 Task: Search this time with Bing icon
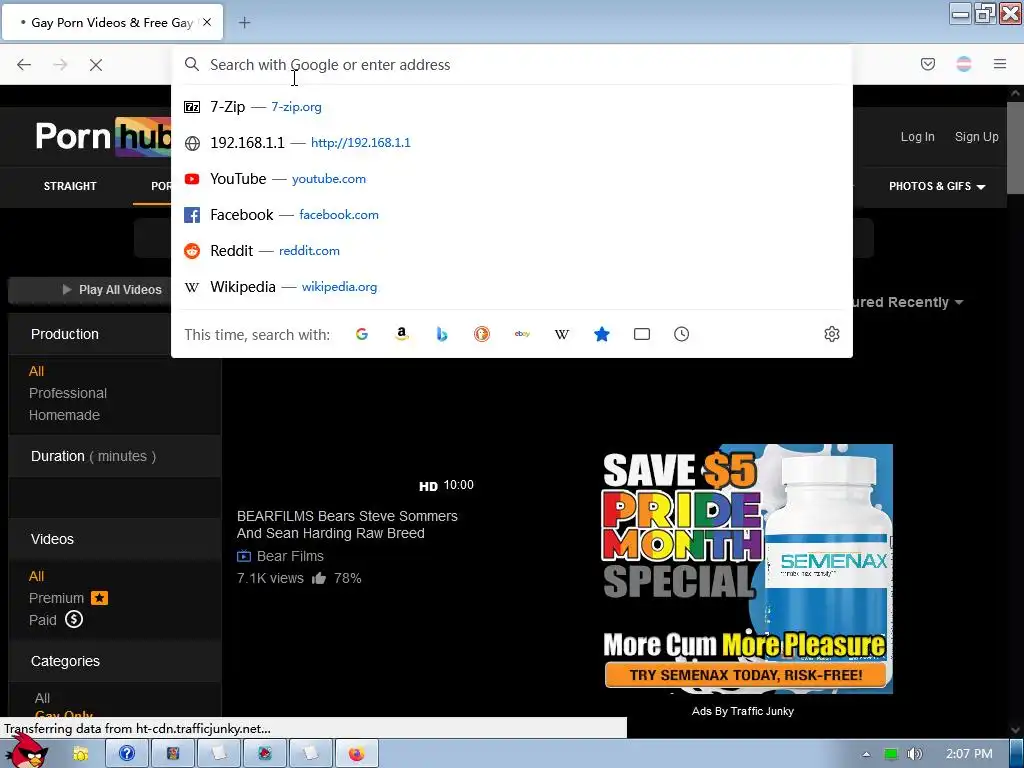point(442,334)
